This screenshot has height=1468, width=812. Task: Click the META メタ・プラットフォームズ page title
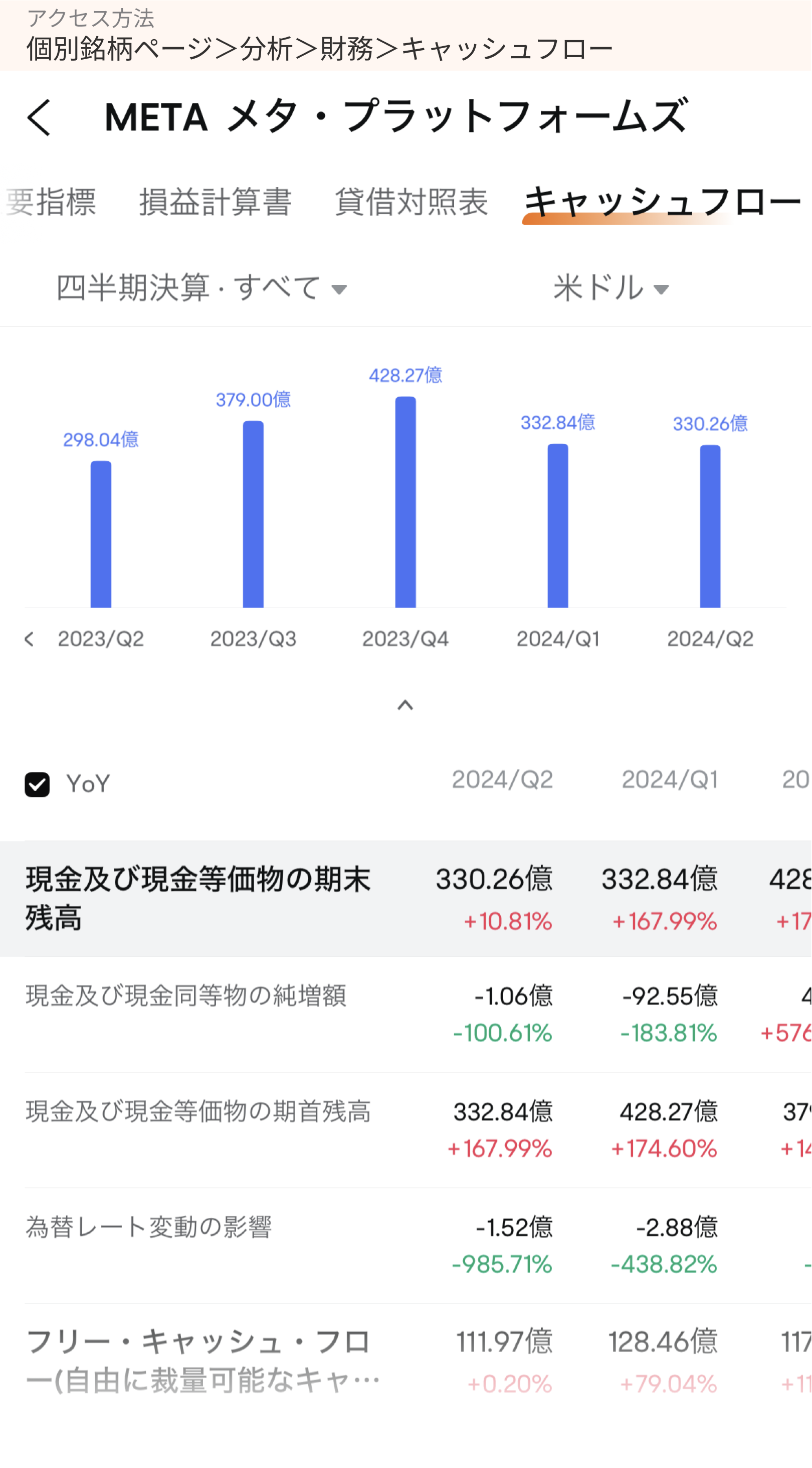pos(397,116)
